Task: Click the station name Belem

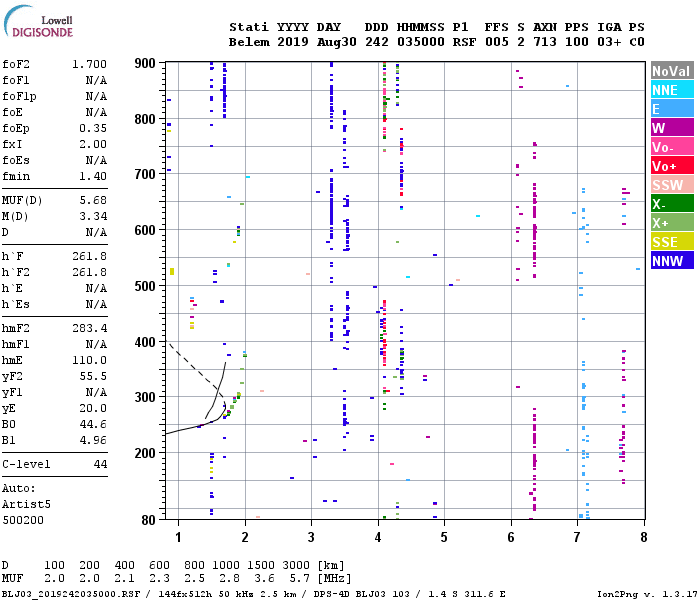Action: point(249,42)
